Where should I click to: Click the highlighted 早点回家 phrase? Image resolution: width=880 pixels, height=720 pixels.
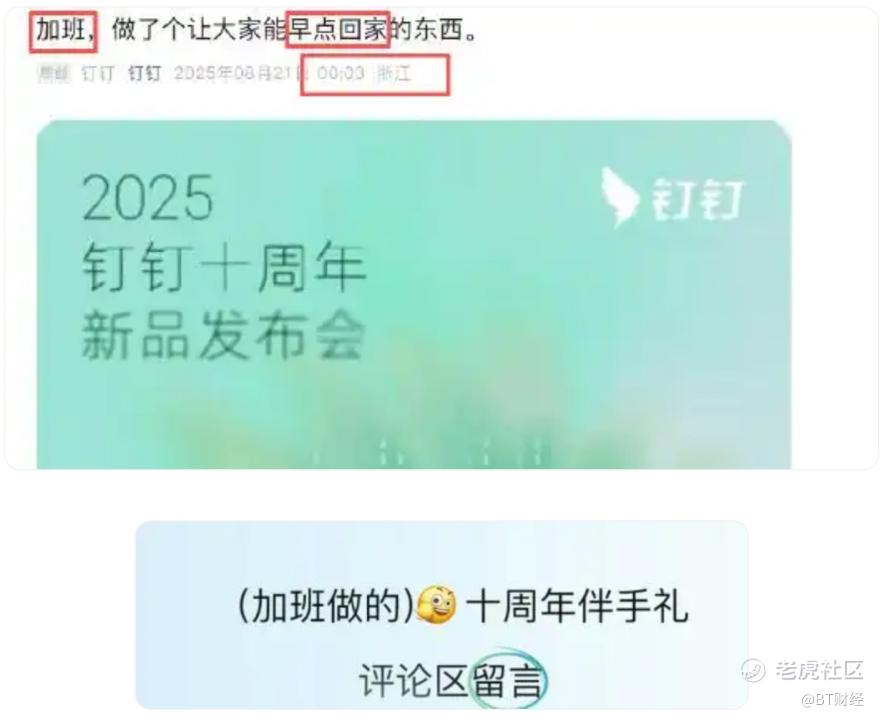click(338, 29)
